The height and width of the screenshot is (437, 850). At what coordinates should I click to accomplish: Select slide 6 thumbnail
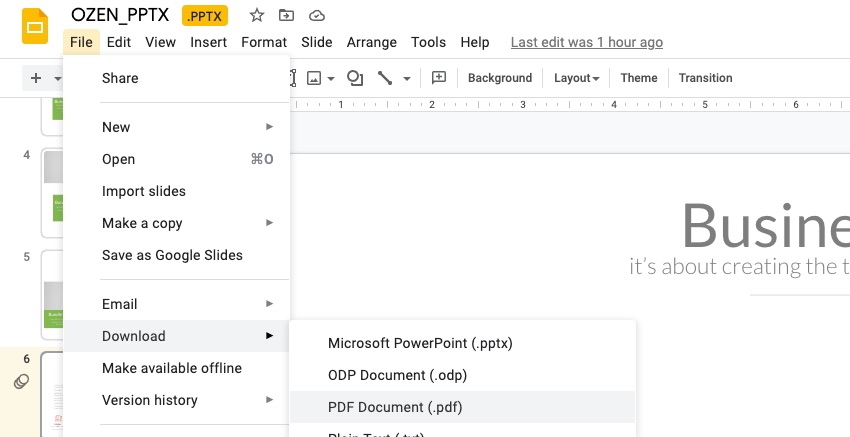52,394
